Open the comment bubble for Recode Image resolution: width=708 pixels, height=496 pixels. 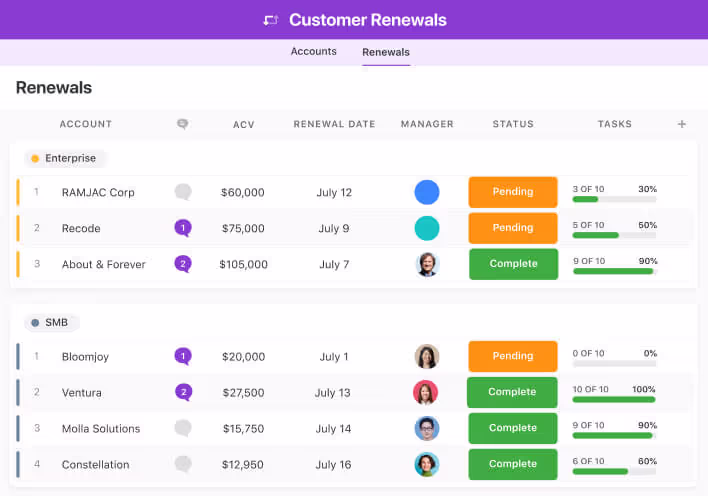[182, 228]
